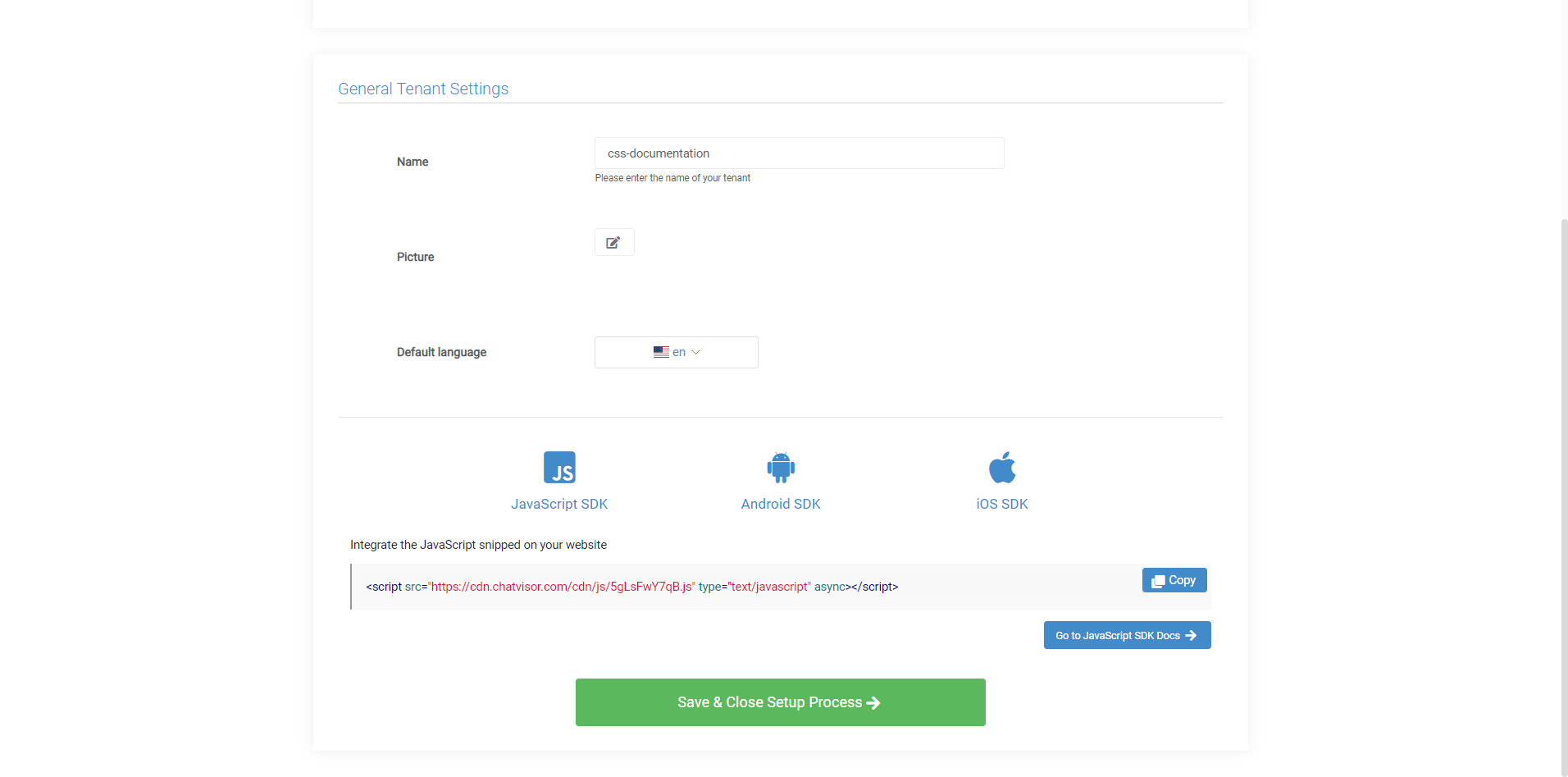Click Save & Close Setup Process
Screen dimensions: 1568x777
pyautogui.click(x=781, y=702)
